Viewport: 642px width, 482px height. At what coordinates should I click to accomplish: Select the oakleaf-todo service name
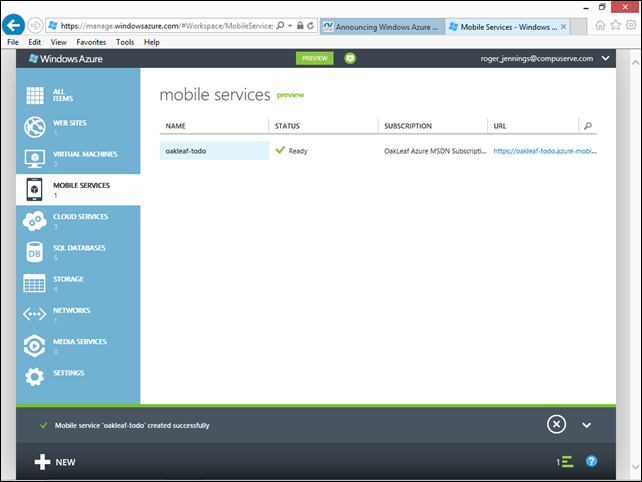coord(186,151)
